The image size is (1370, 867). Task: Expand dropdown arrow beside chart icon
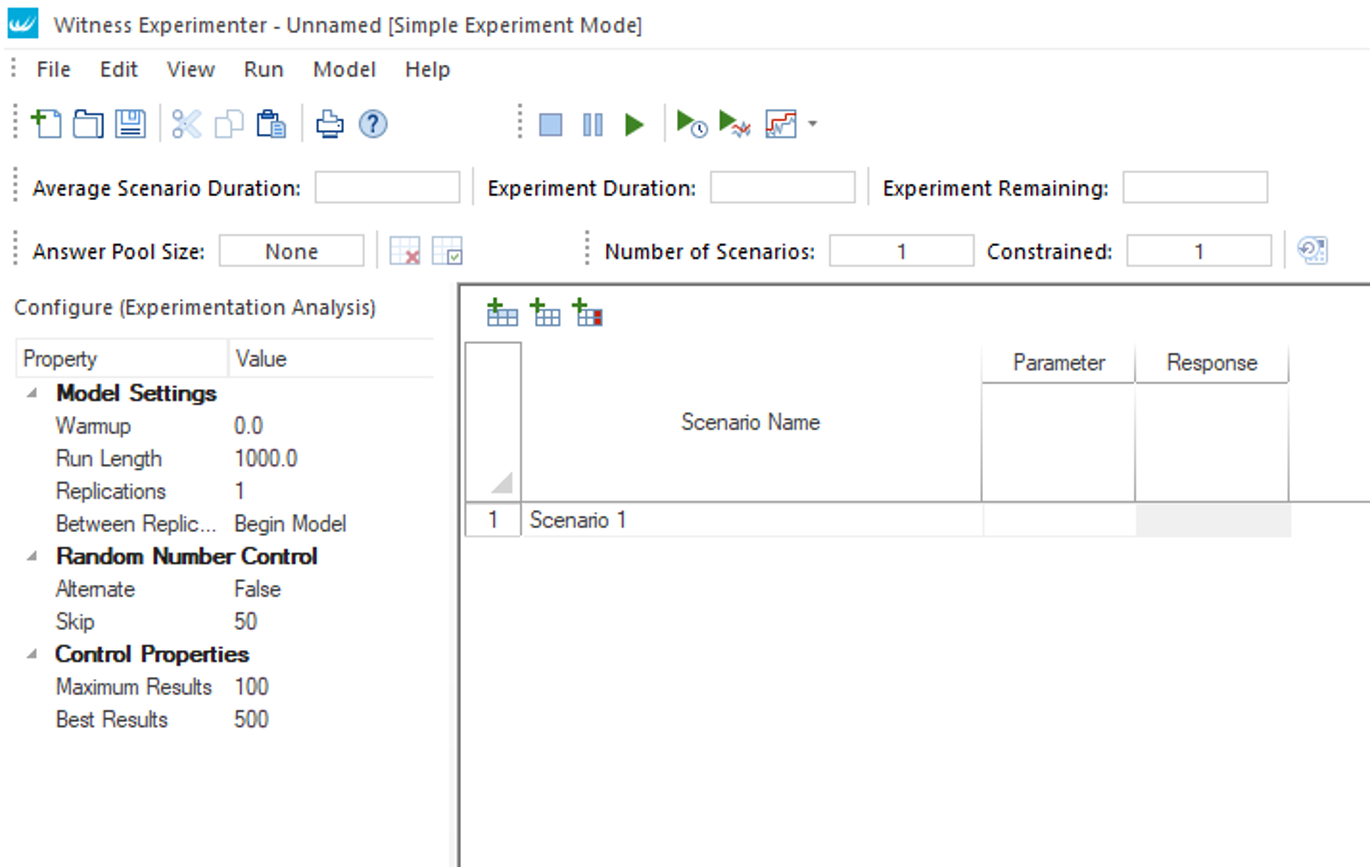tap(812, 124)
